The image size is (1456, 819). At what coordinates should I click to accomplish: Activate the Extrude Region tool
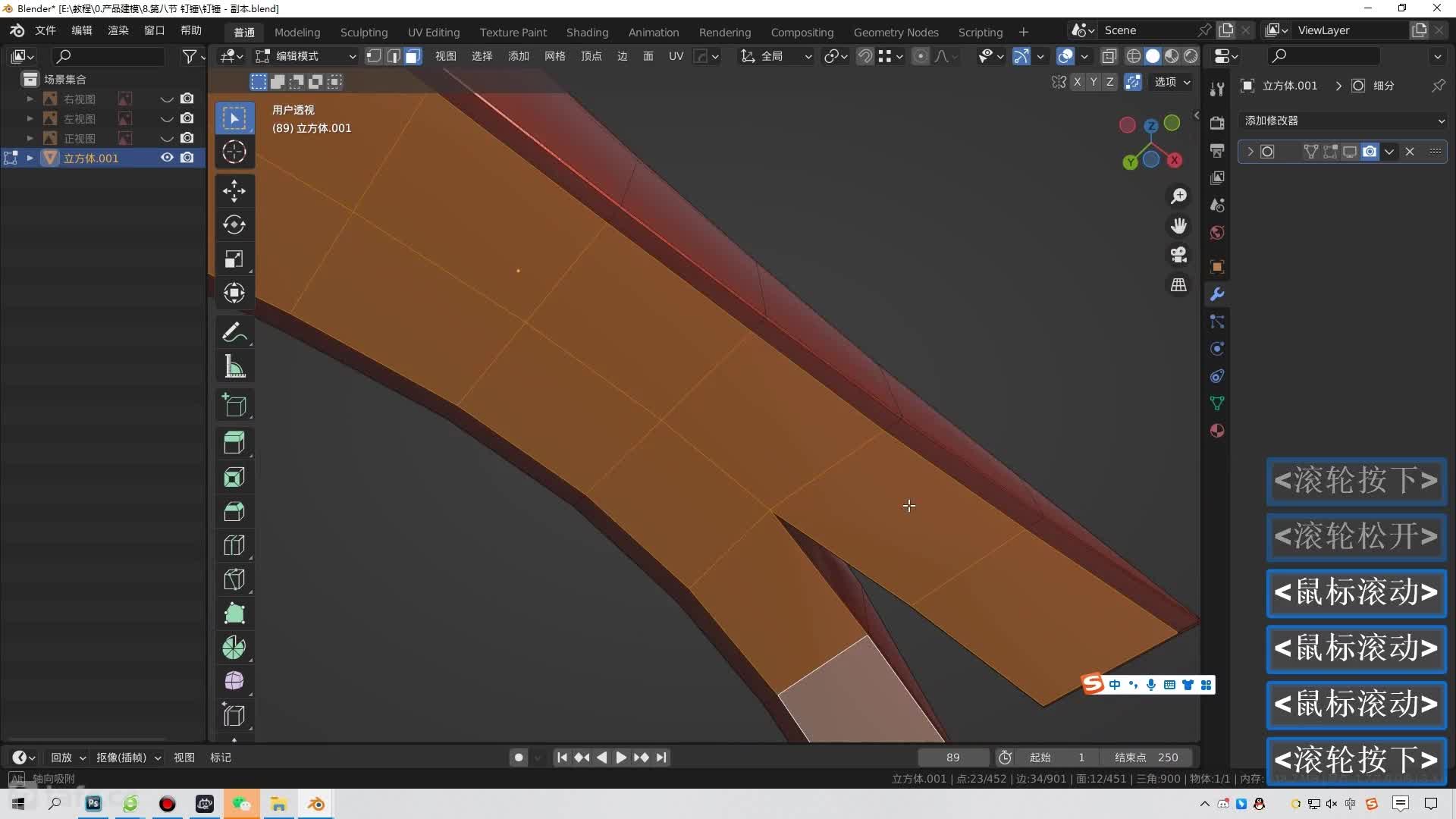(234, 443)
